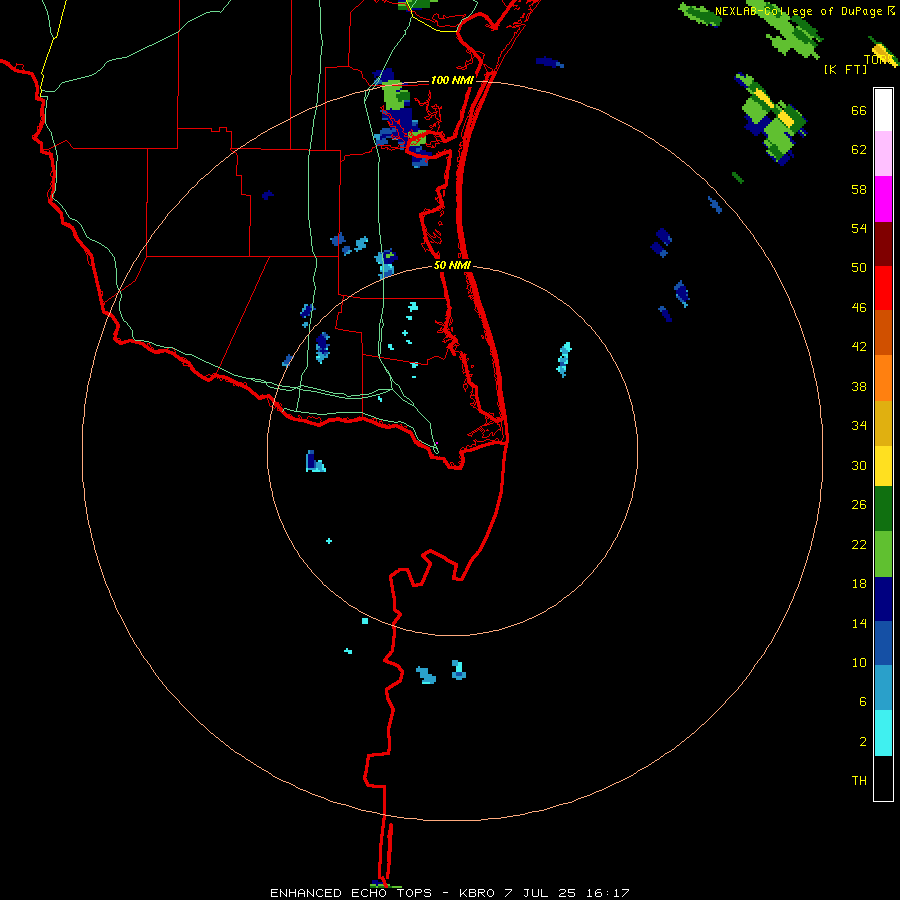
Task: Click the cyan legend swatch beside 2
Action: pyautogui.click(x=883, y=733)
